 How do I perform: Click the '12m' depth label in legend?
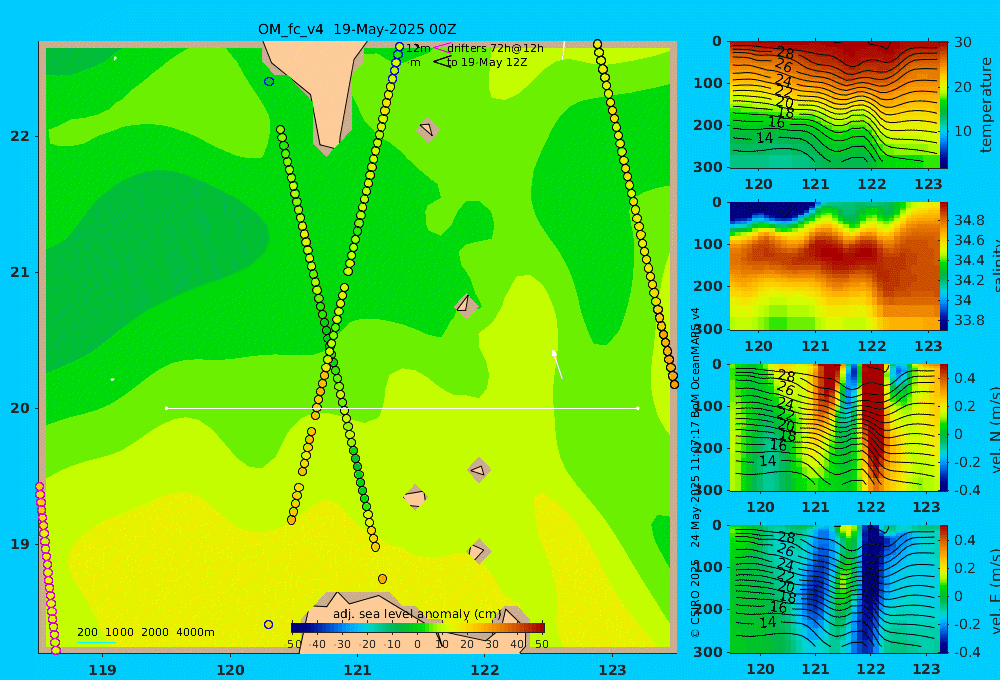click(418, 48)
